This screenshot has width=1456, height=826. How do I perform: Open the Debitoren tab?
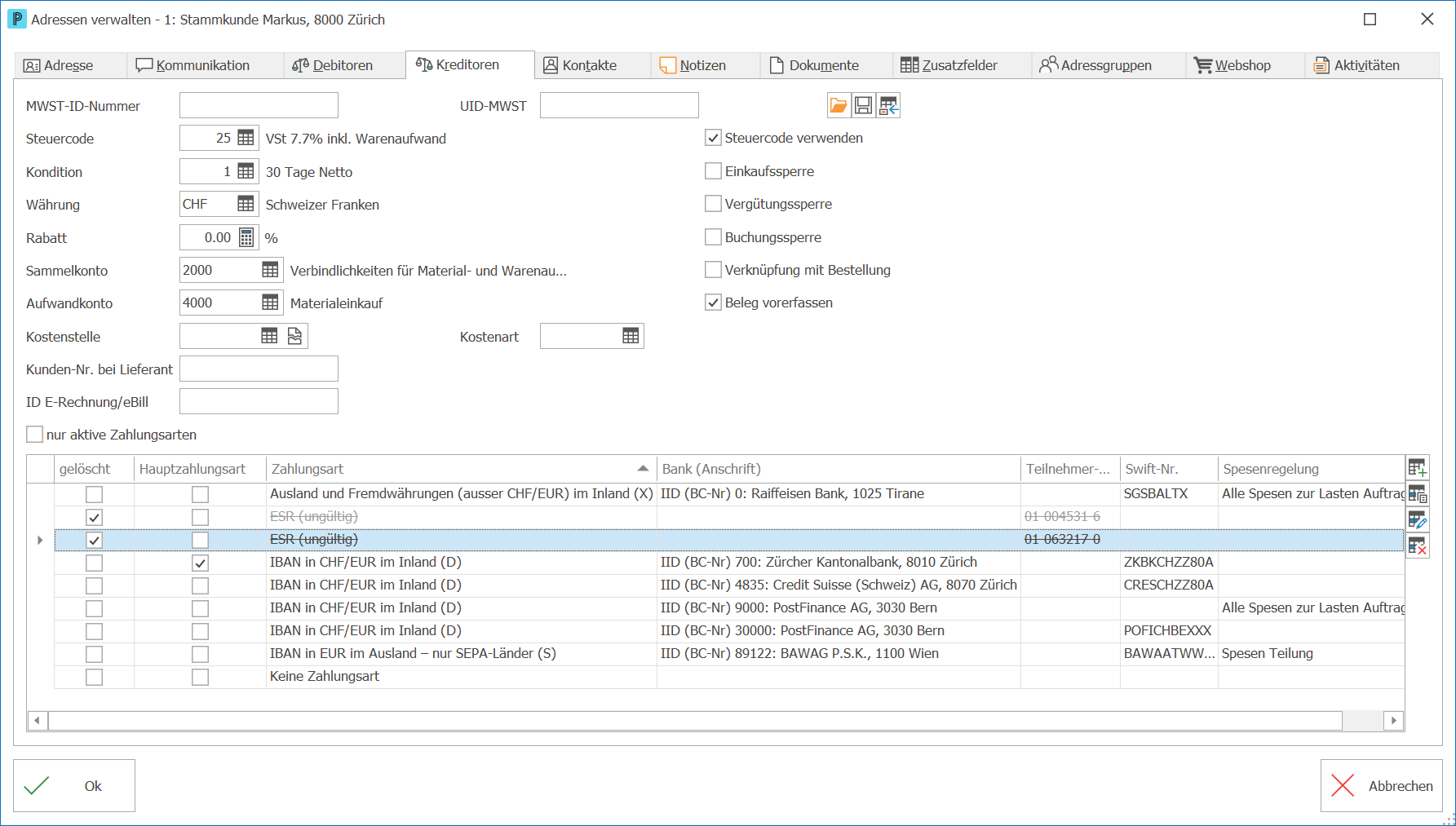343,65
